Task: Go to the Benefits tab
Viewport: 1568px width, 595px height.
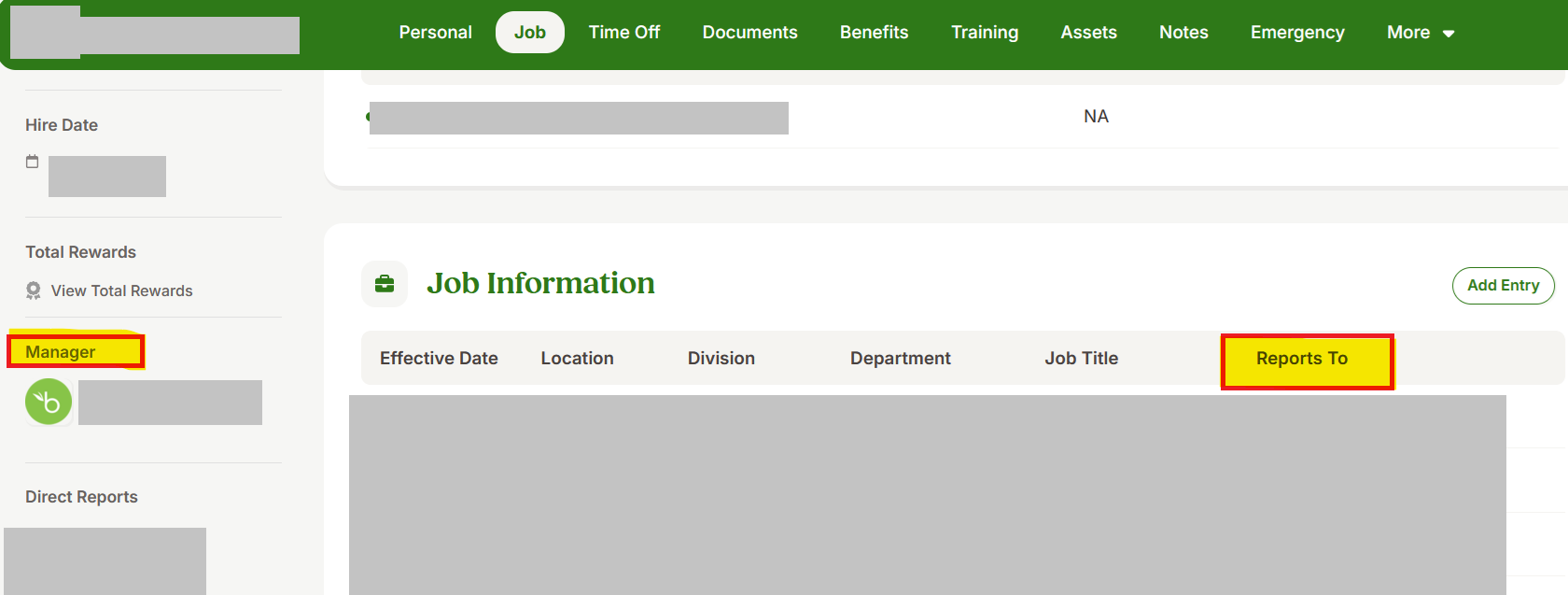Action: [x=874, y=33]
